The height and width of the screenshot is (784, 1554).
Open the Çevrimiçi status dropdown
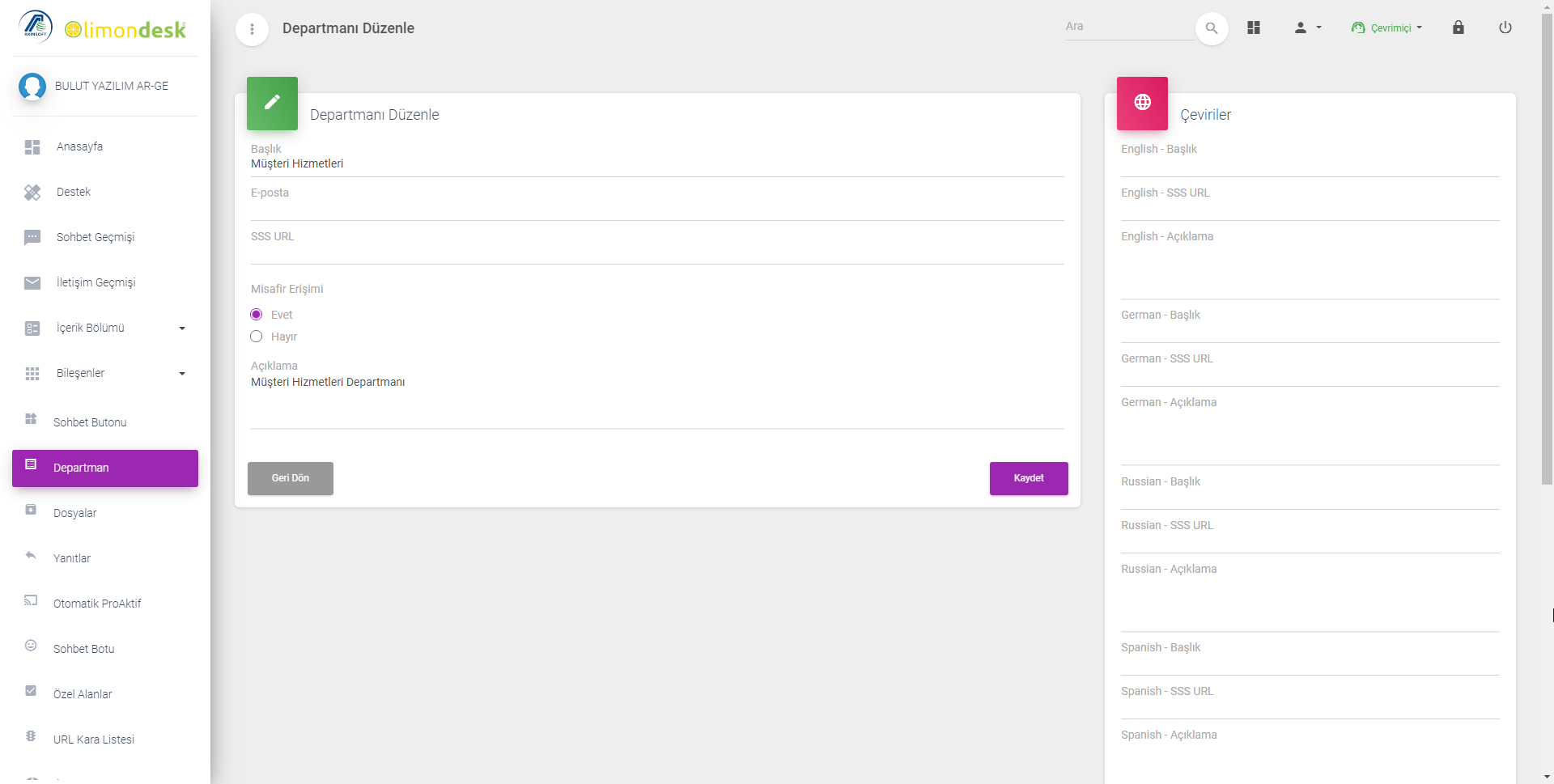pos(1386,28)
